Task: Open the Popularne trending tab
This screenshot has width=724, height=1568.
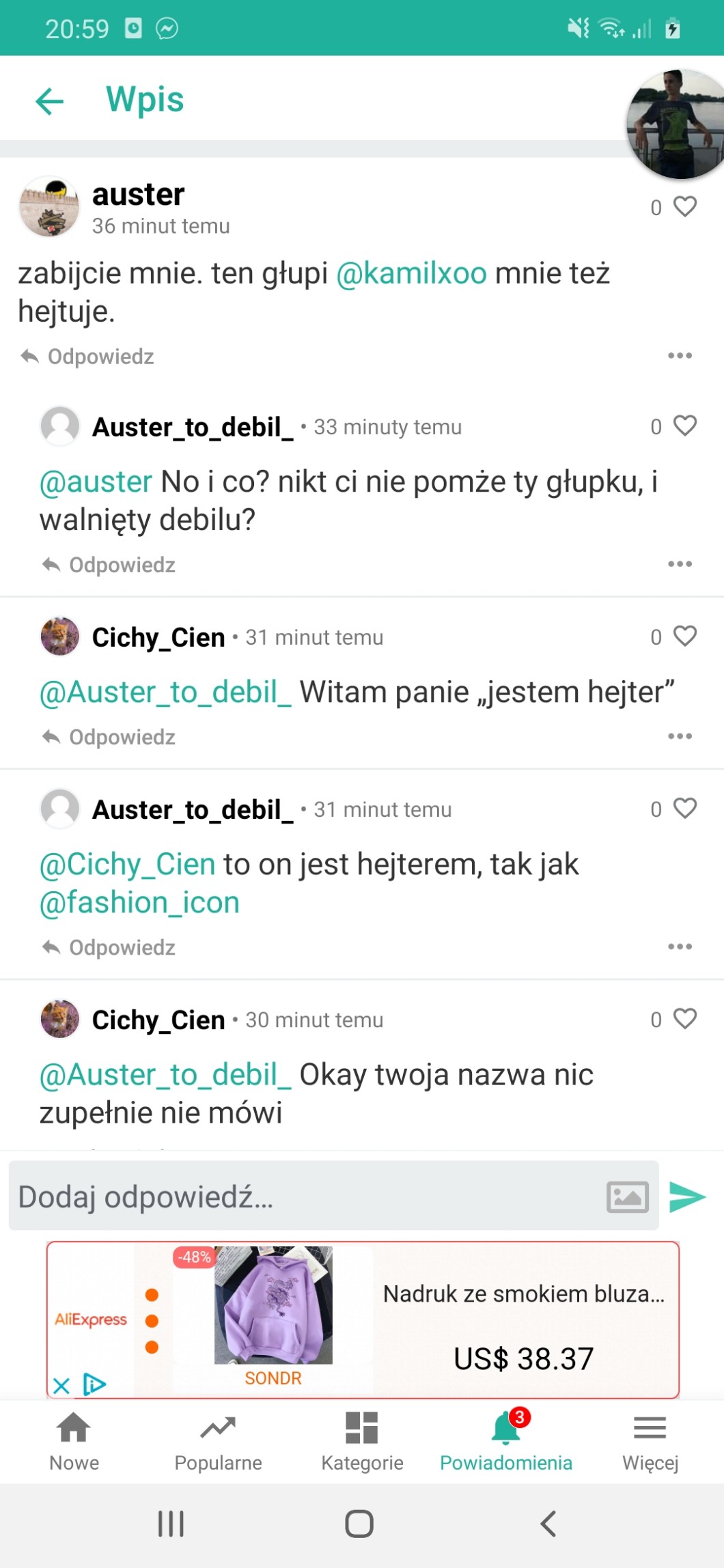Action: click(x=218, y=1441)
